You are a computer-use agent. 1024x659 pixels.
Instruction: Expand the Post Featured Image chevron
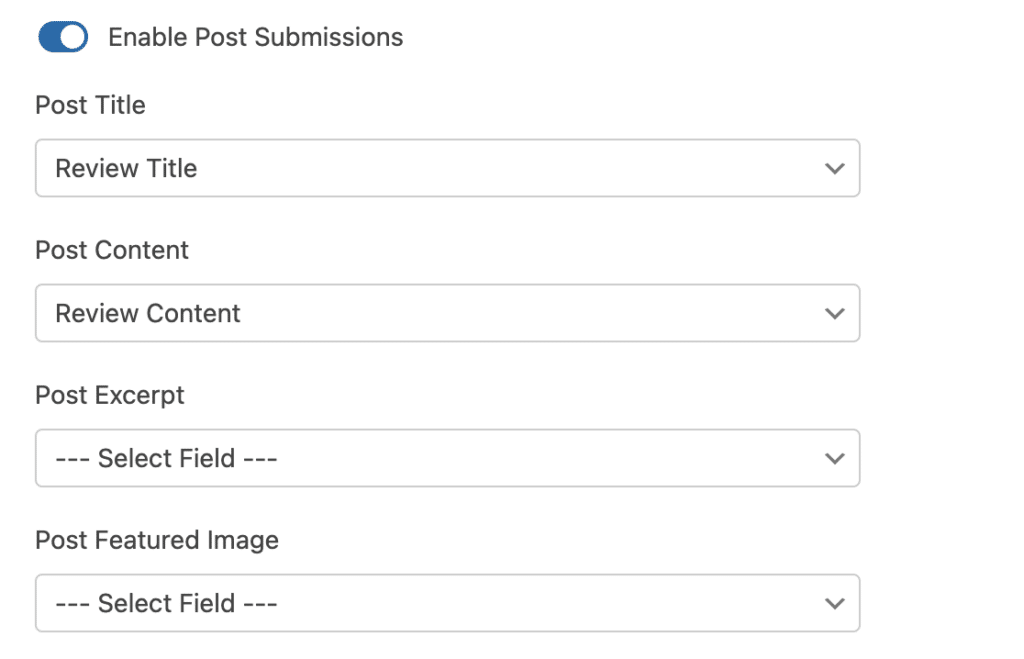(x=835, y=603)
